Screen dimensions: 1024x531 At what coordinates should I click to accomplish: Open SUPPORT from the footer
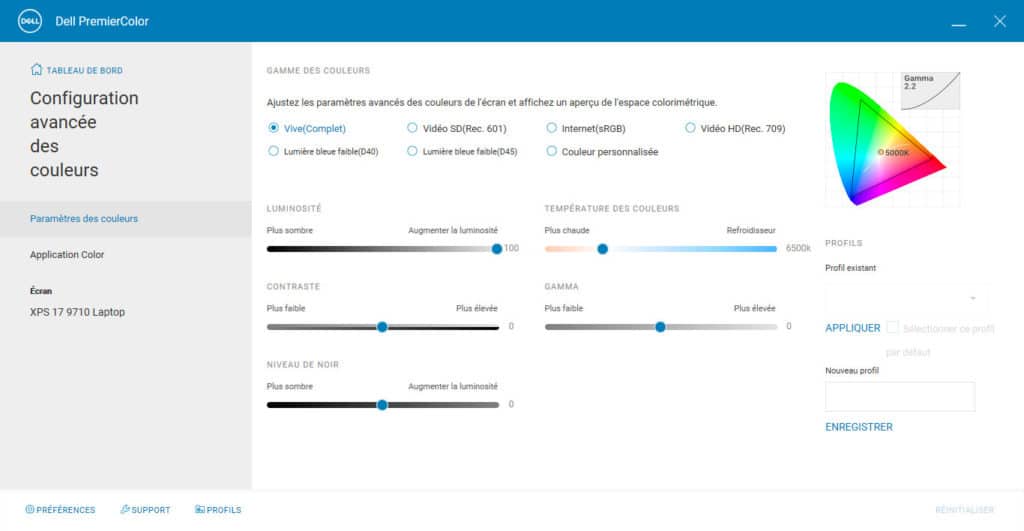pyautogui.click(x=145, y=509)
